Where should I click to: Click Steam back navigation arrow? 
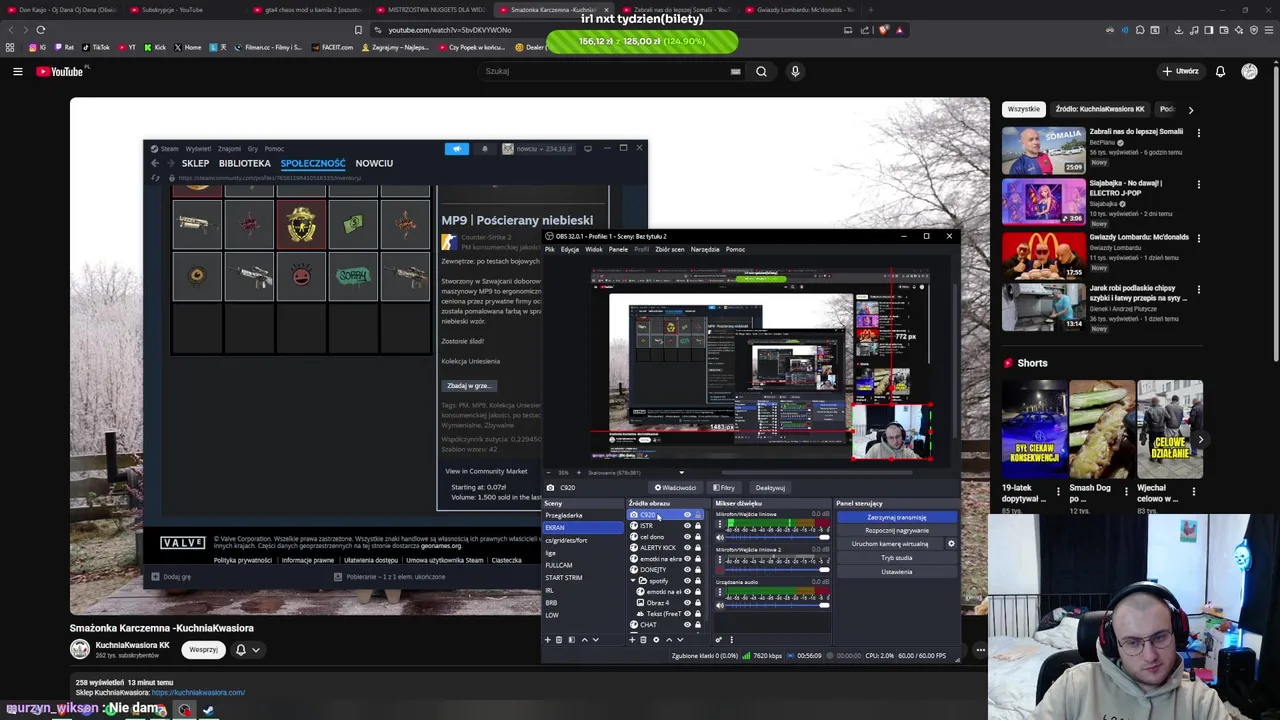point(155,163)
